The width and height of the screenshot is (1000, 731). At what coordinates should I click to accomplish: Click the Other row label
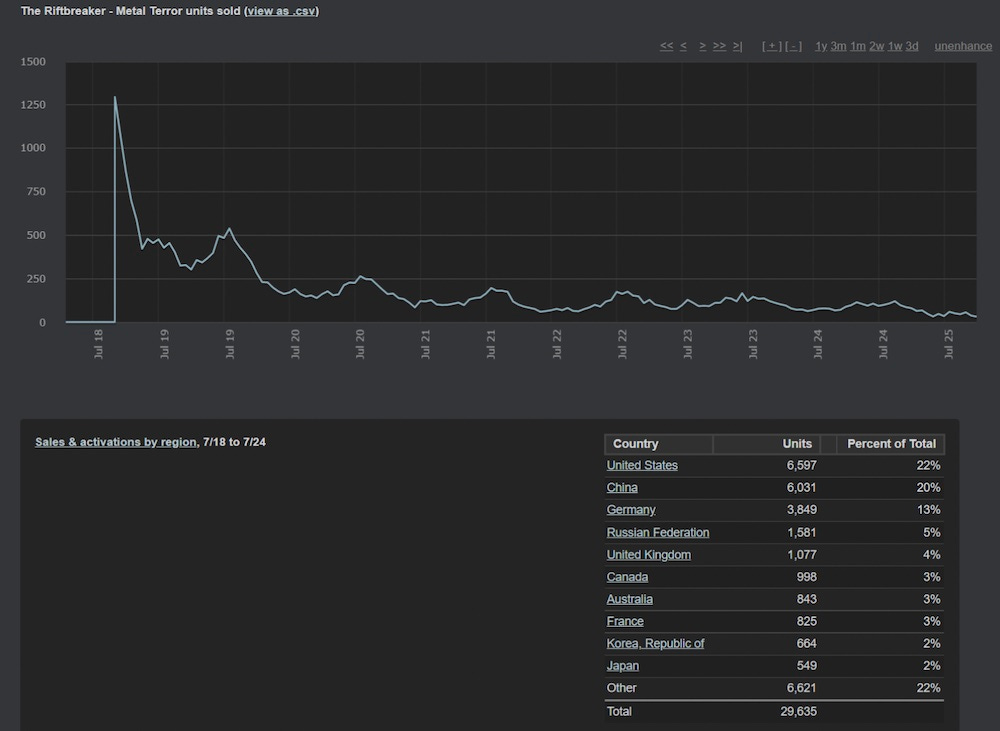click(621, 688)
